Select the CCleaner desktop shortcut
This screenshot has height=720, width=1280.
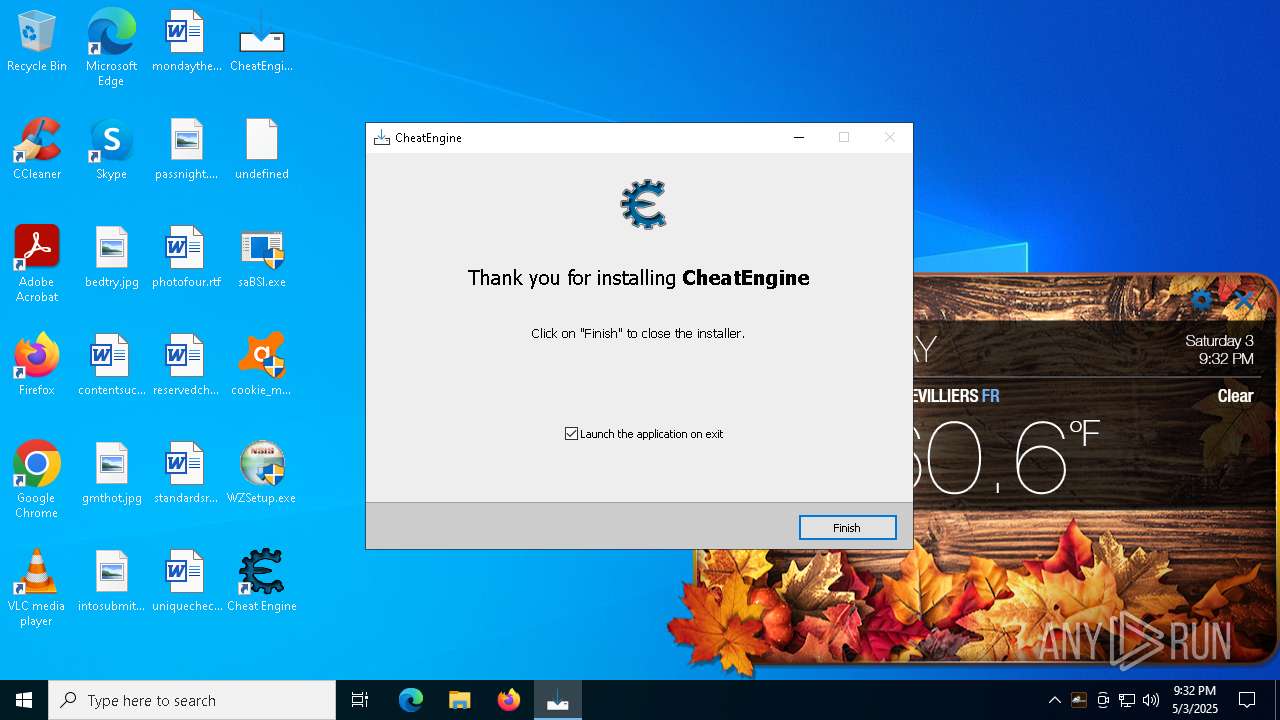tap(37, 150)
